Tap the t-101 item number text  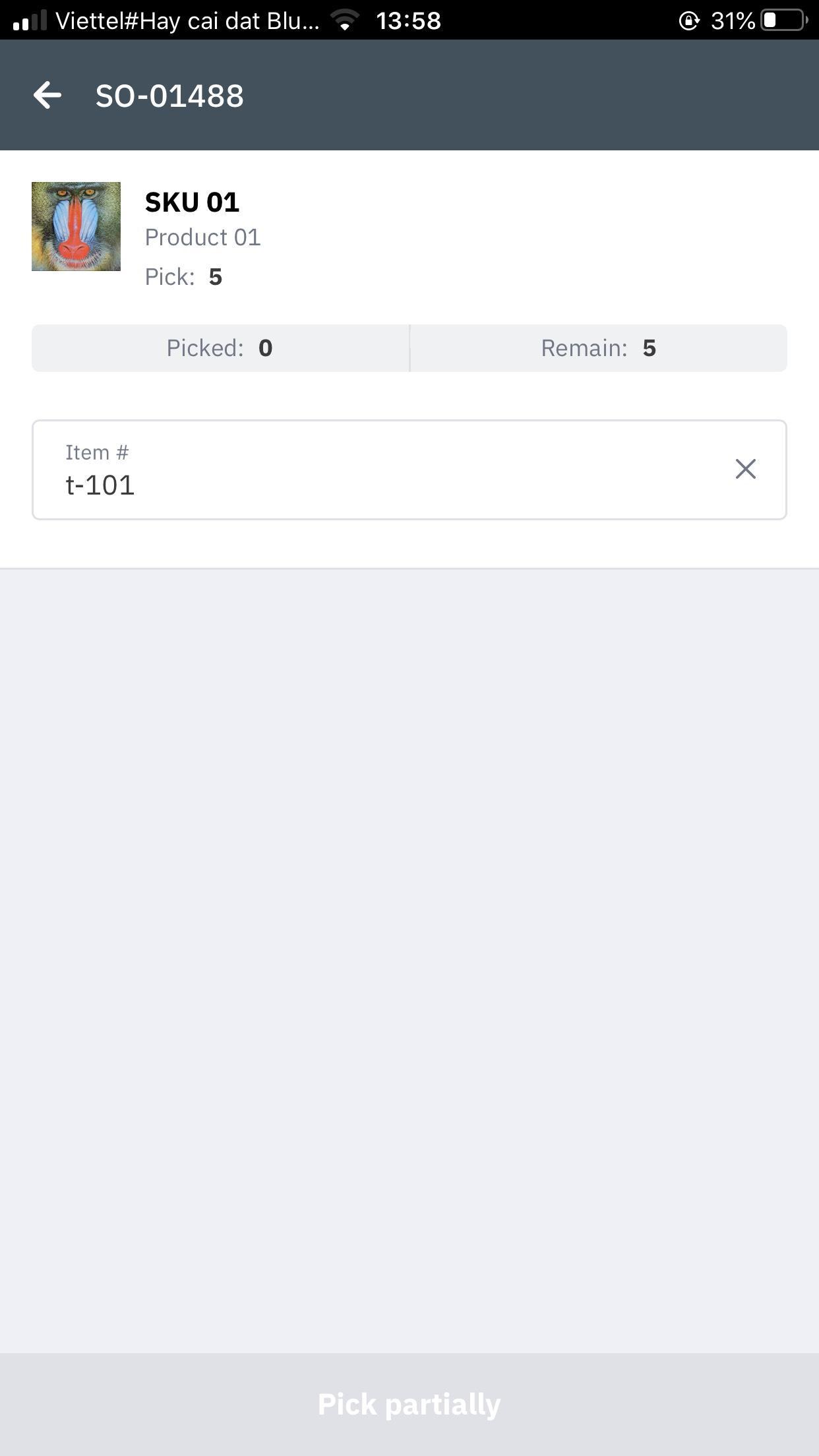(x=100, y=486)
